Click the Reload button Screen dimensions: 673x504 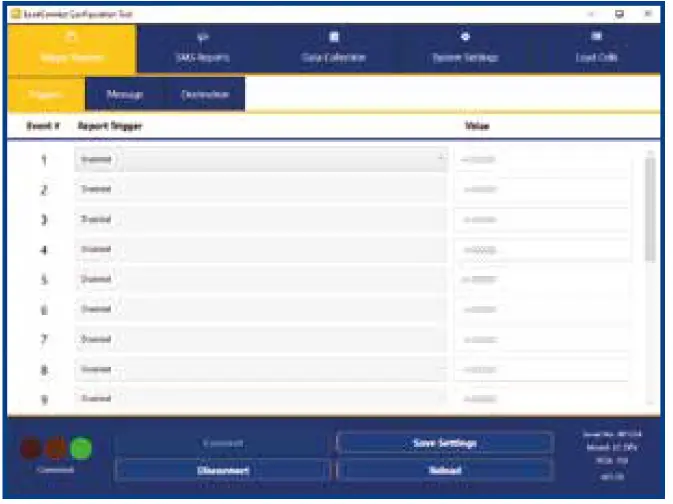click(445, 470)
